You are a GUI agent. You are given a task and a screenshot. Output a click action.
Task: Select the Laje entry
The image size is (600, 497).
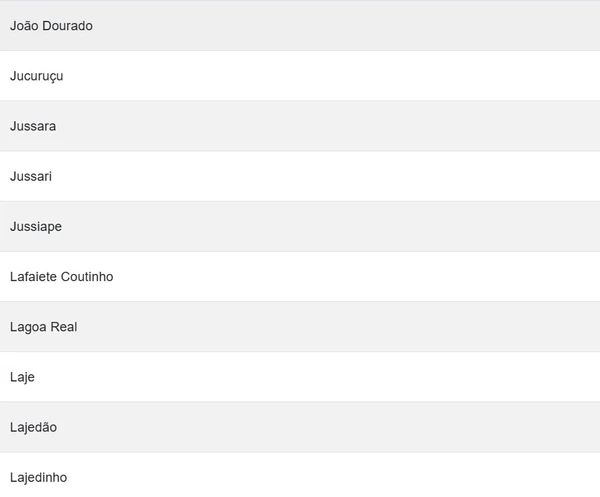click(22, 377)
